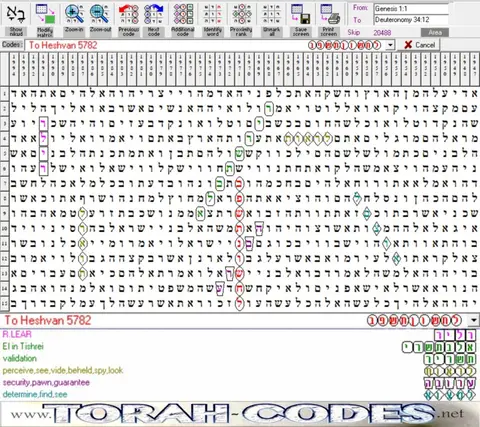Go to Previous code with red arrow icon
This screenshot has height=427, width=480.
coord(129,14)
